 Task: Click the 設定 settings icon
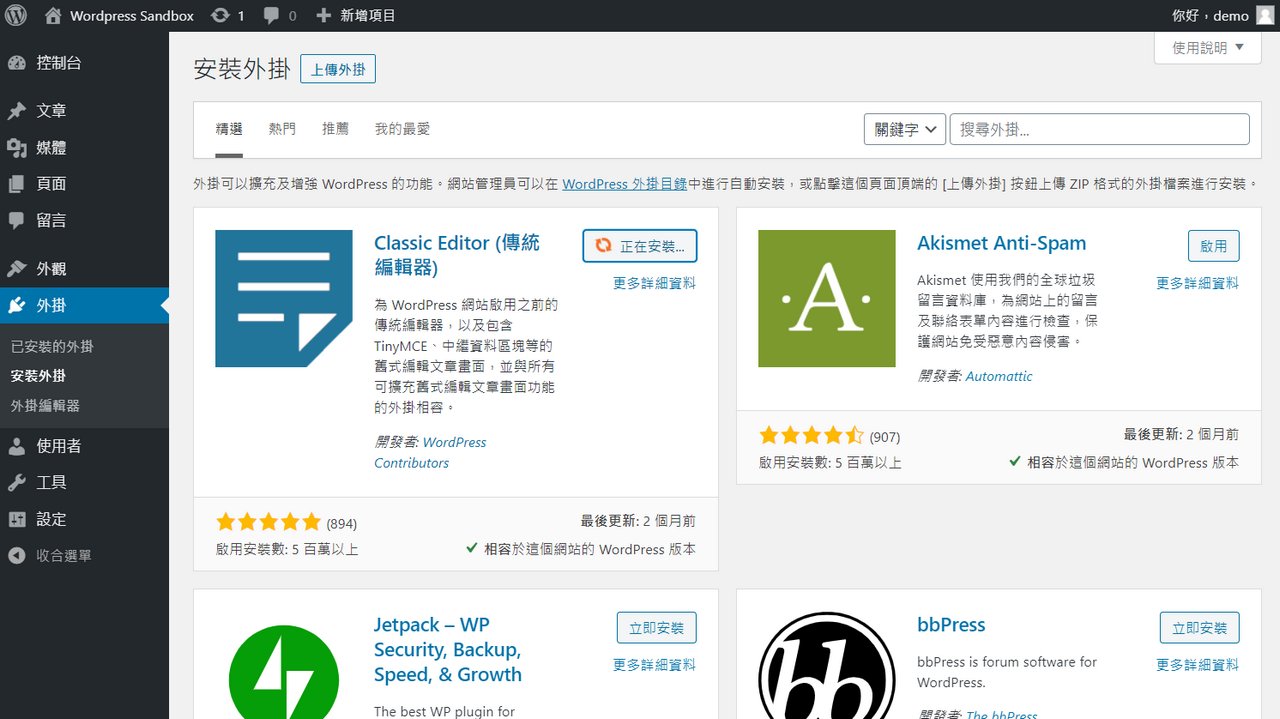16,519
